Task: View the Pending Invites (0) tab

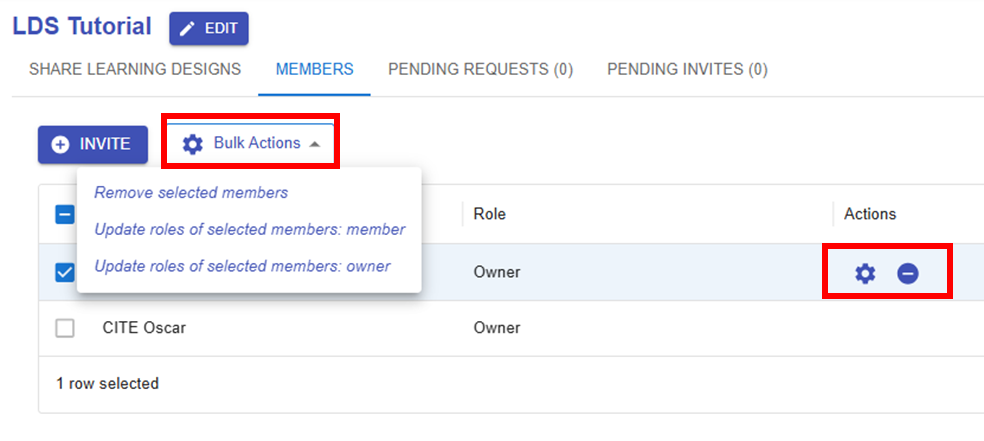Action: click(687, 70)
